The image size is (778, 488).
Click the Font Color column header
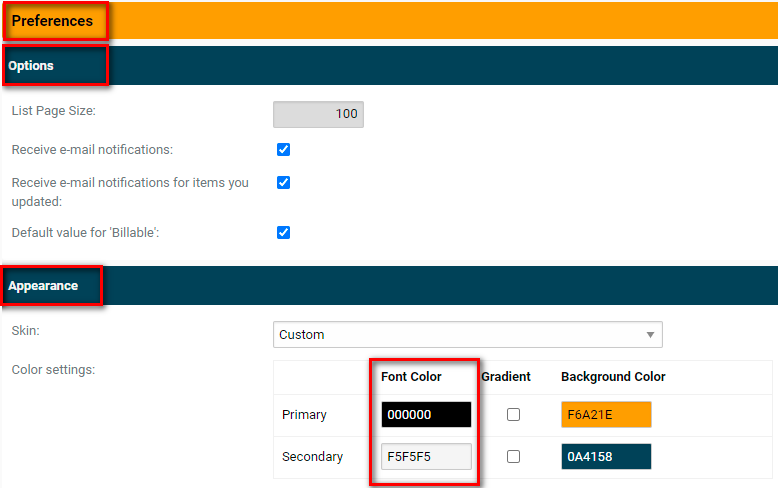(x=411, y=376)
